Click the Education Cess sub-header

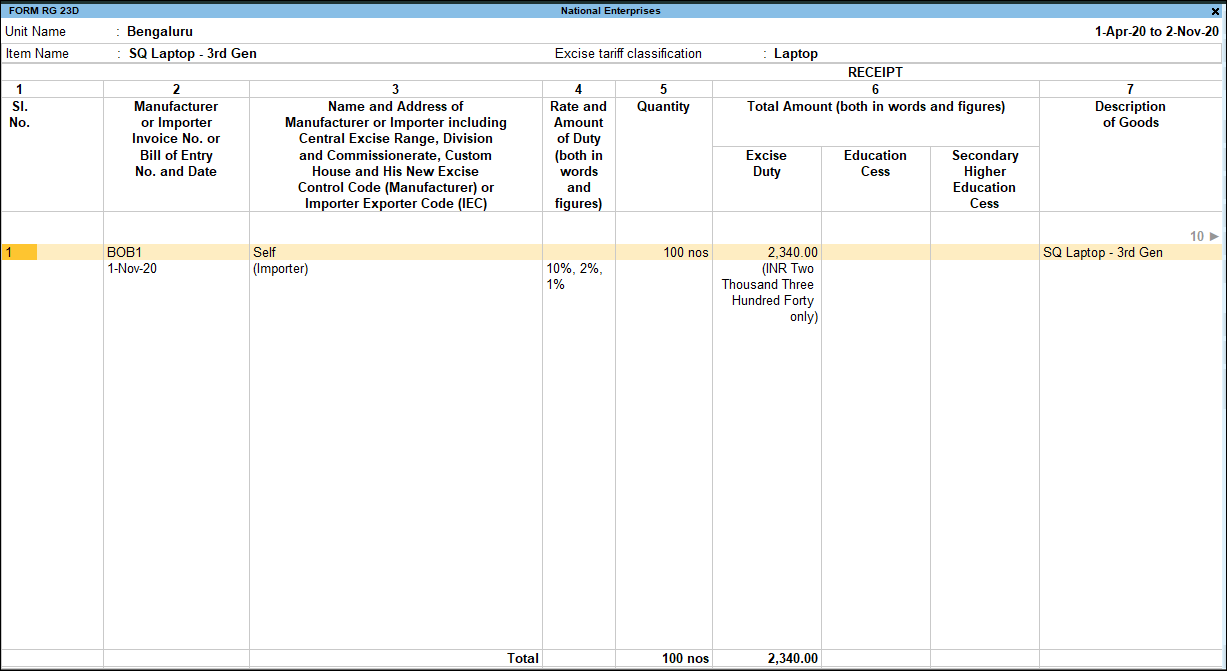(x=876, y=164)
